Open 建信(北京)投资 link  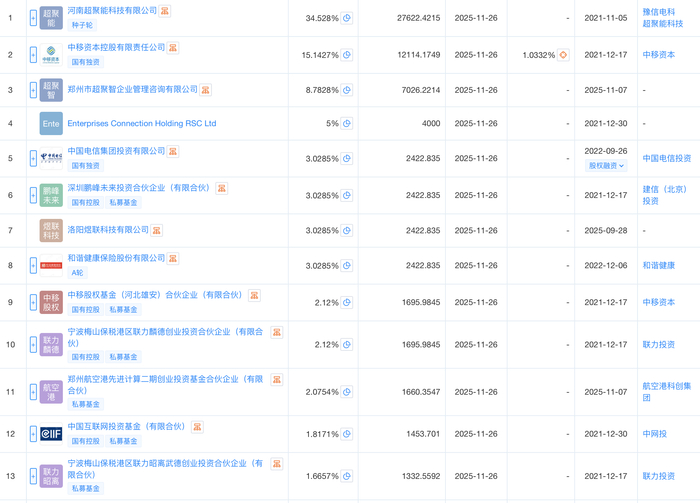click(x=664, y=195)
